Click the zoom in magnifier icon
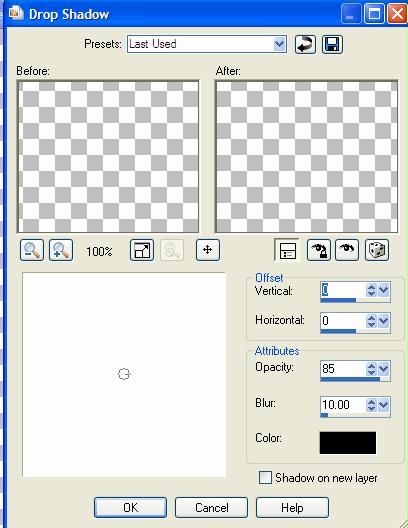Image resolution: width=408 pixels, height=528 pixels. click(61, 250)
